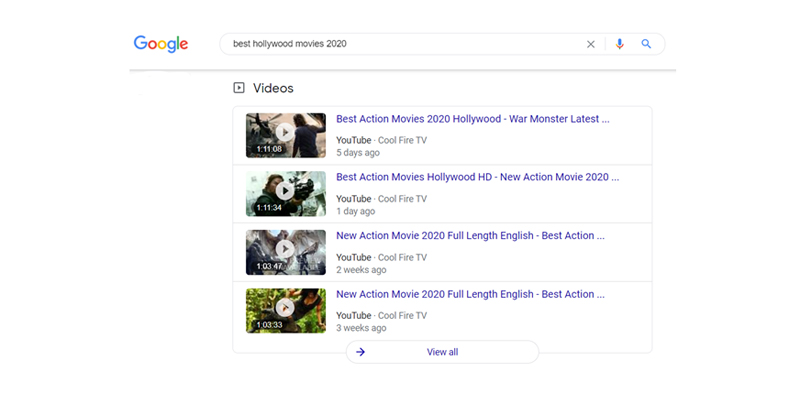Image resolution: width=800 pixels, height=400 pixels.
Task: Open 'Best Action Movies Hollywood HD' video link
Action: pos(478,177)
